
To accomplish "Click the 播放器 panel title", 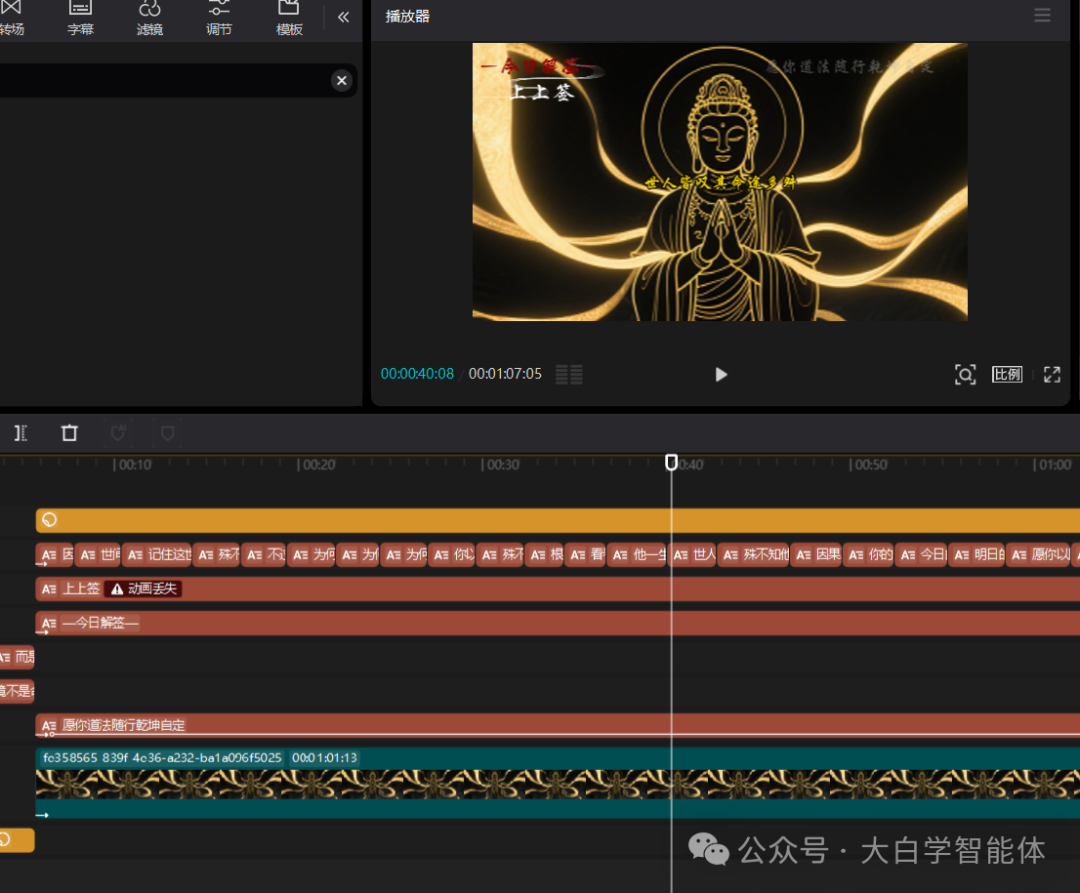I will click(x=407, y=16).
